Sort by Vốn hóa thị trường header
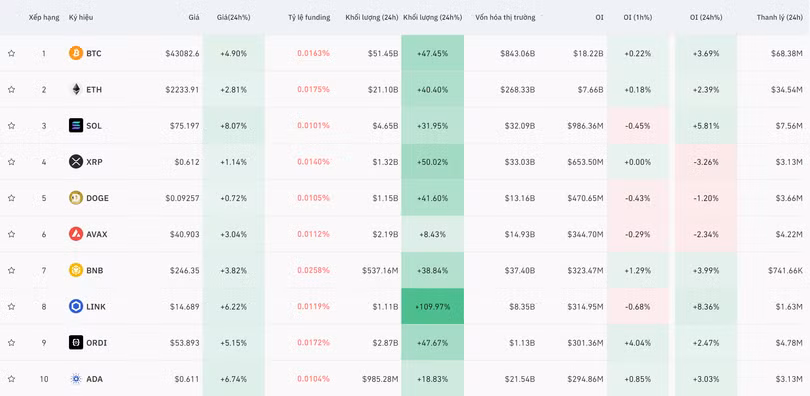Viewport: 810px width, 396px height. pyautogui.click(x=505, y=18)
